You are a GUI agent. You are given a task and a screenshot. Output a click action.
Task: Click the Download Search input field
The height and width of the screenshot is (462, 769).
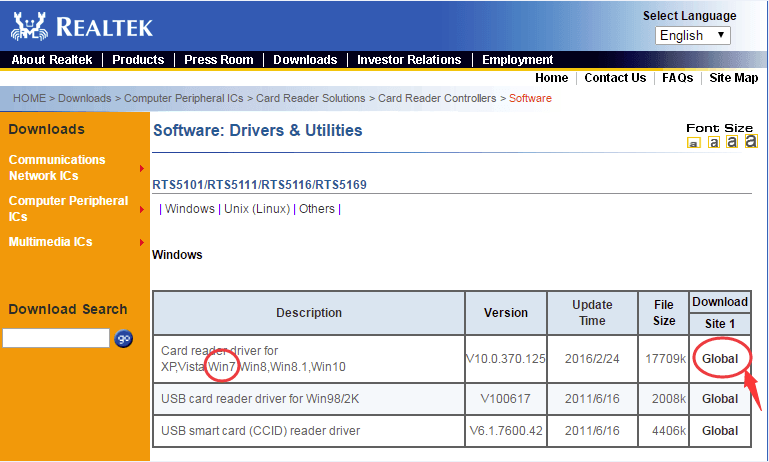click(x=56, y=338)
